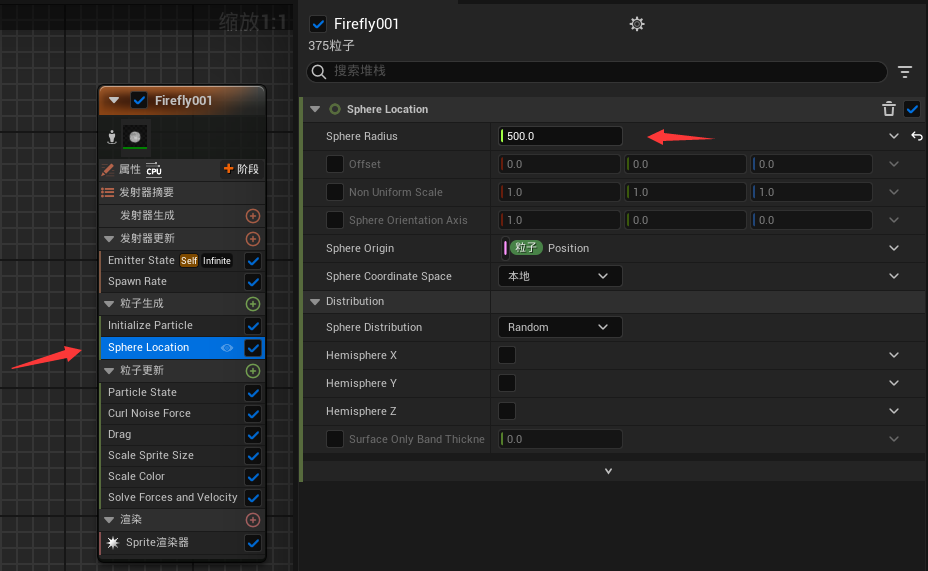
Task: Open the stack filter options icon
Action: [905, 72]
